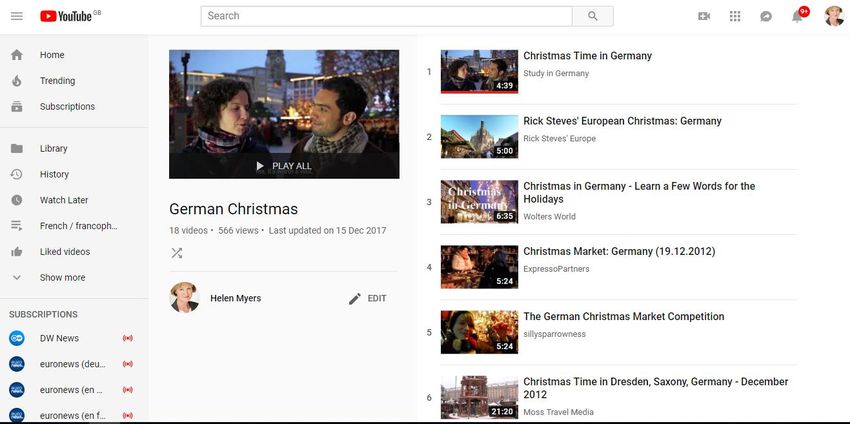Click the text '18 videos'
Screen dimensions: 850x424
pos(188,230)
